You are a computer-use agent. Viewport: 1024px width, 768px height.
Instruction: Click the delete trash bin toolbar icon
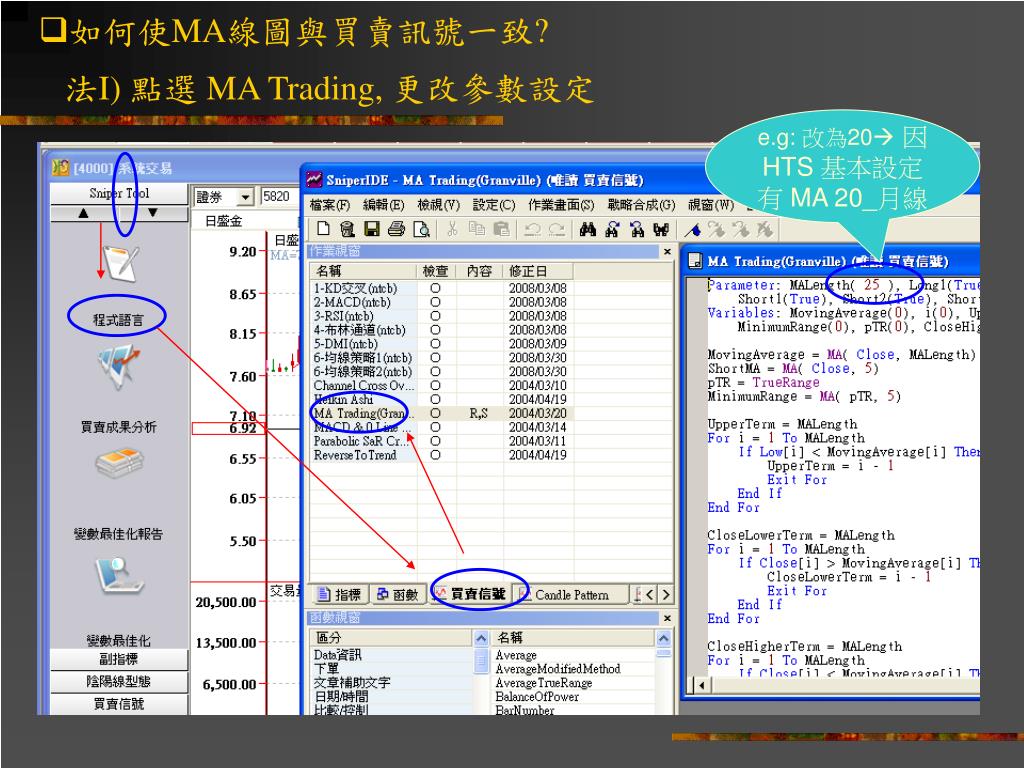(347, 229)
